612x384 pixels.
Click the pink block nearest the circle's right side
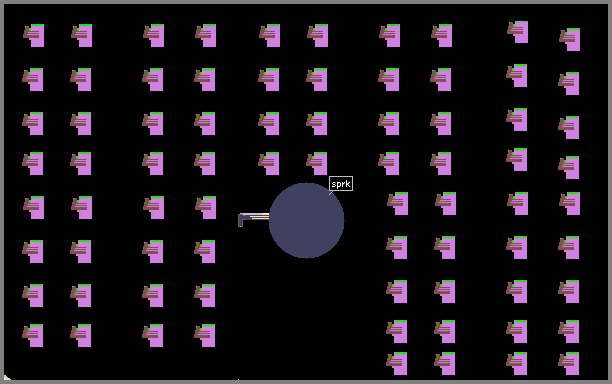[398, 203]
